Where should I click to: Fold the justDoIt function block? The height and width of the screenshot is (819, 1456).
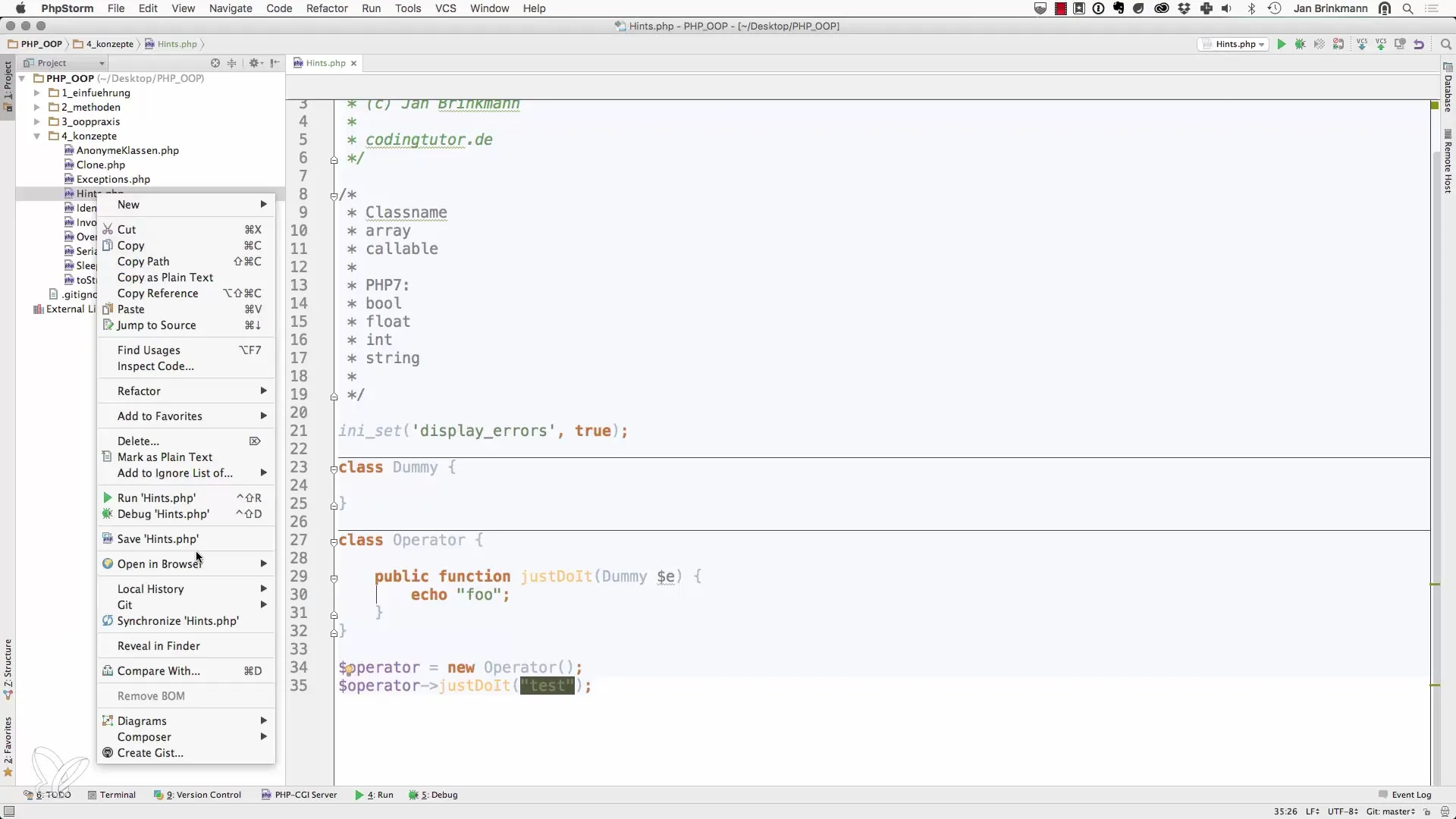click(334, 579)
